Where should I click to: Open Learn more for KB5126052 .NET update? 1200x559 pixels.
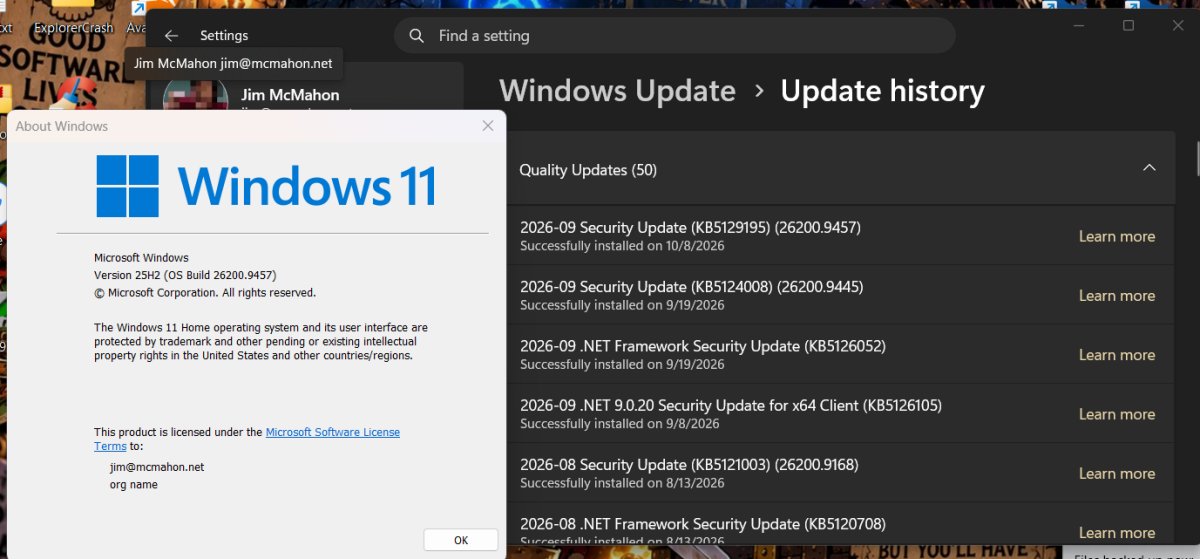[1116, 354]
